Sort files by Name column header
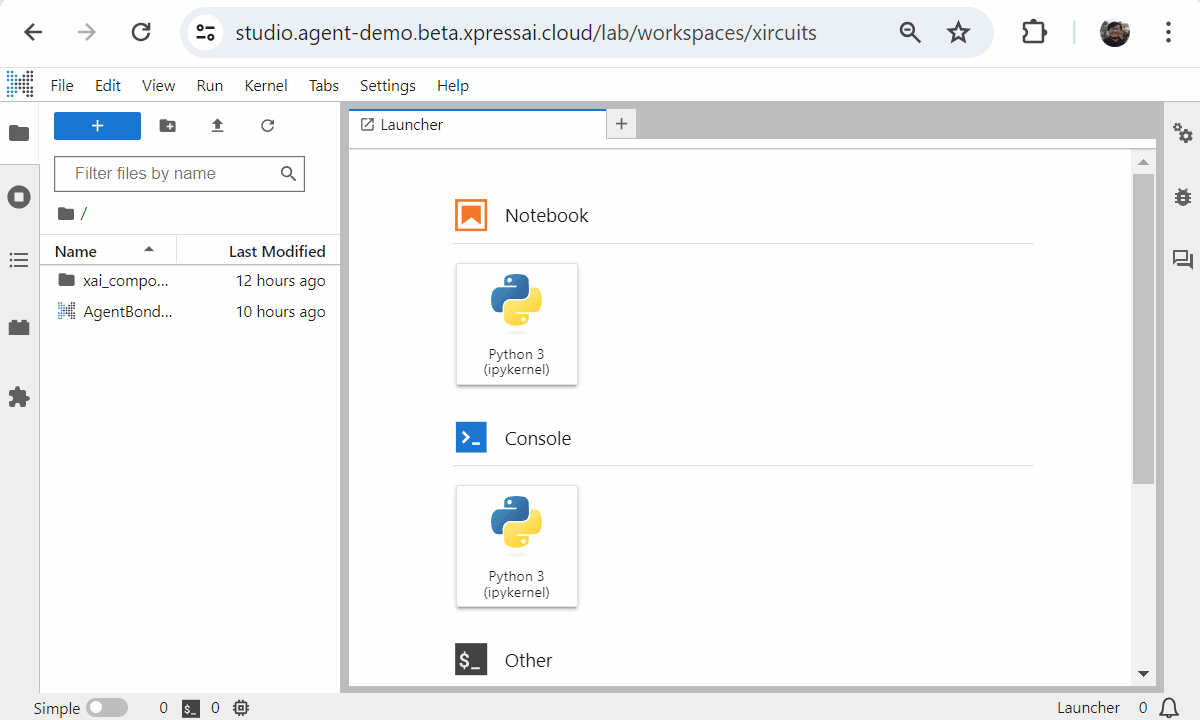Screen dimensions: 1200x720 108,251
